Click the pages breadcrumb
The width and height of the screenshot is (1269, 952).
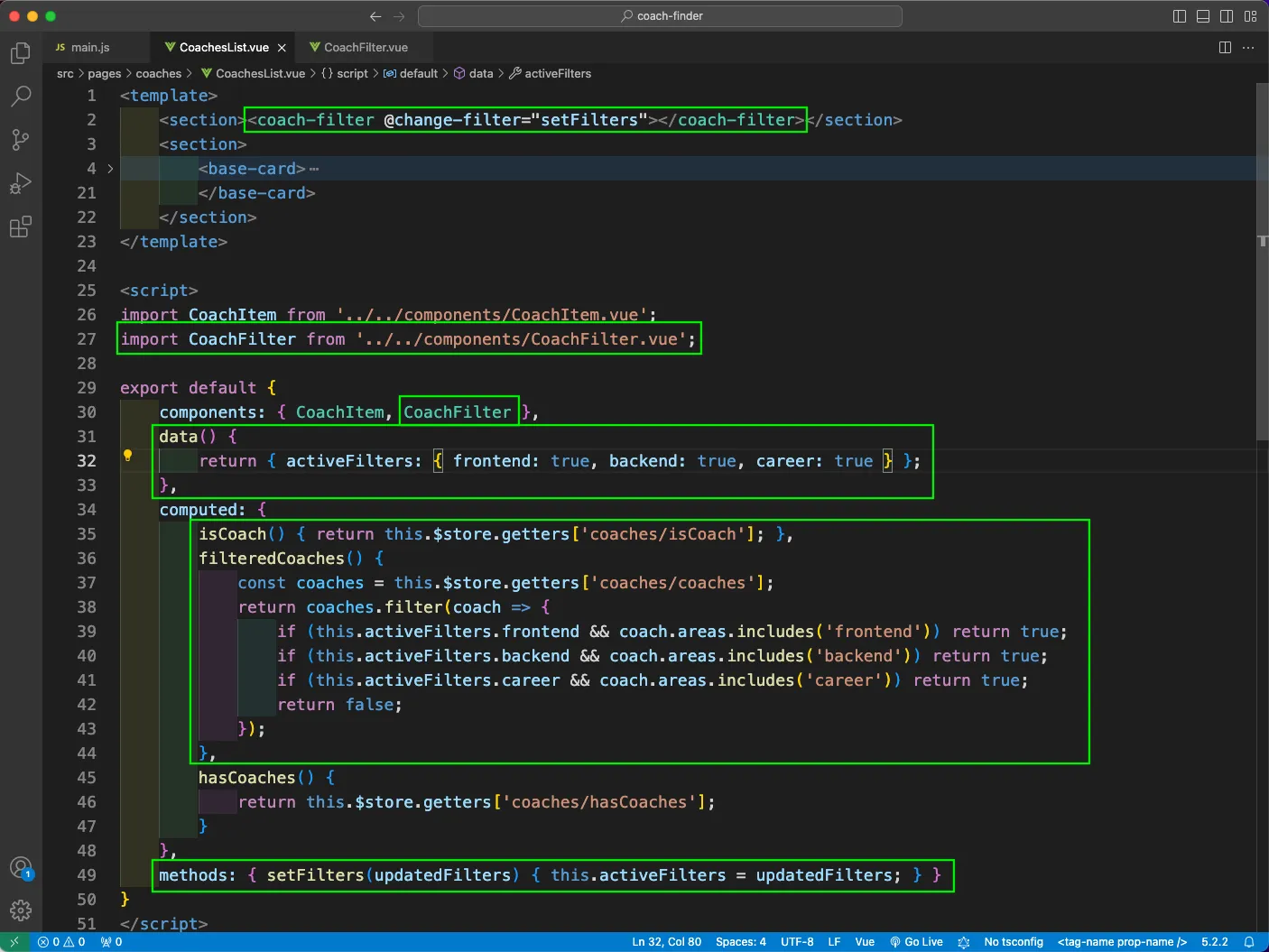(x=104, y=73)
